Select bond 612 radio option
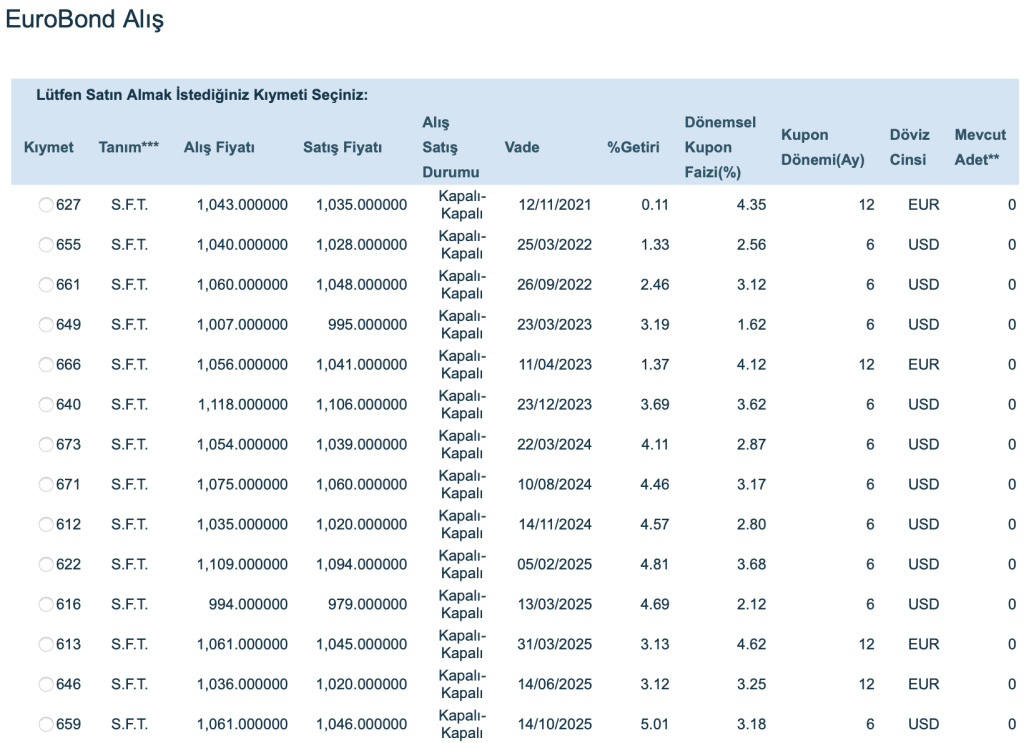This screenshot has height=743, width=1024. tap(46, 525)
